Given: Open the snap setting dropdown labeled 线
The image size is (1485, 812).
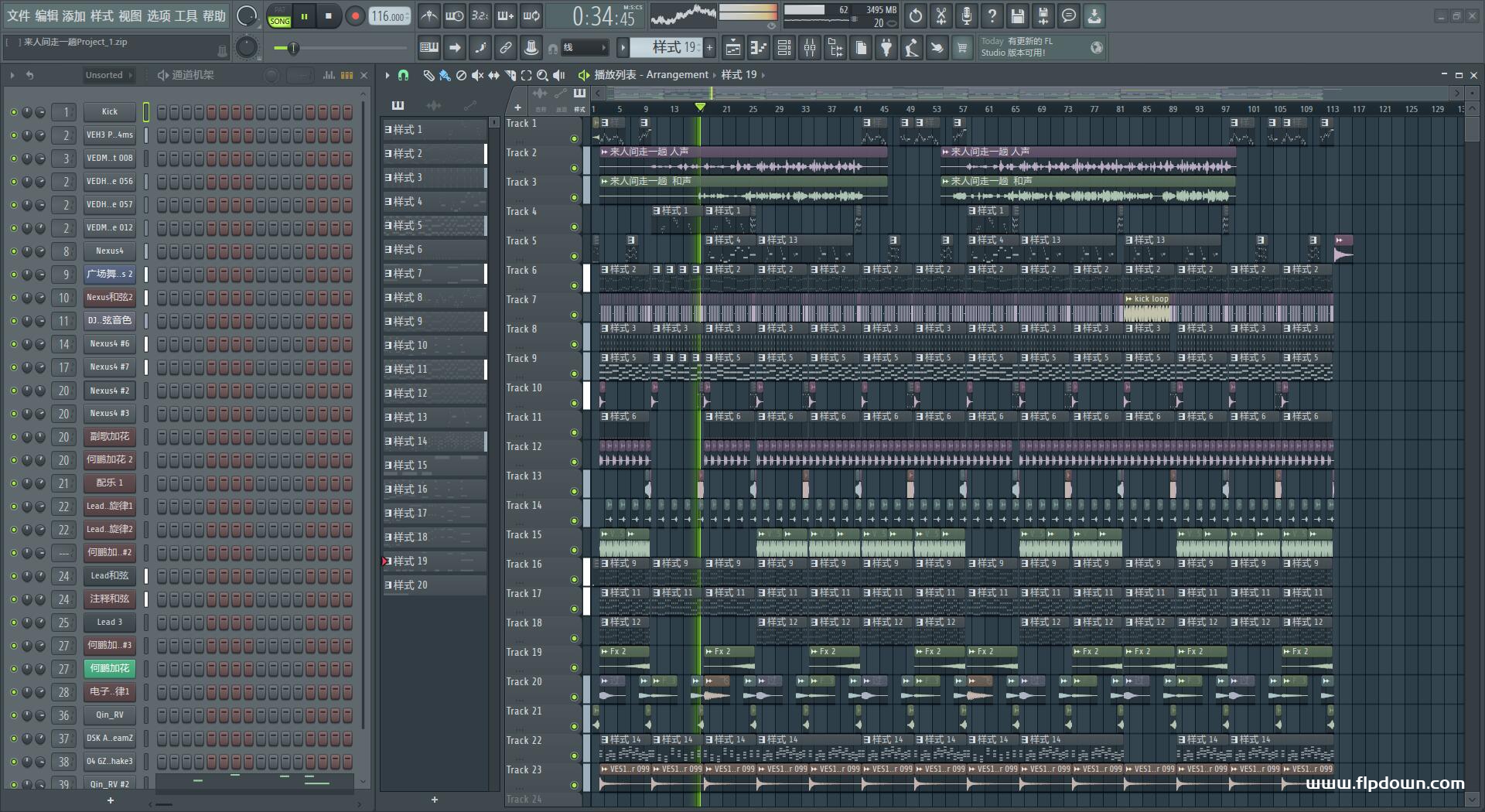Looking at the screenshot, I should tap(584, 48).
